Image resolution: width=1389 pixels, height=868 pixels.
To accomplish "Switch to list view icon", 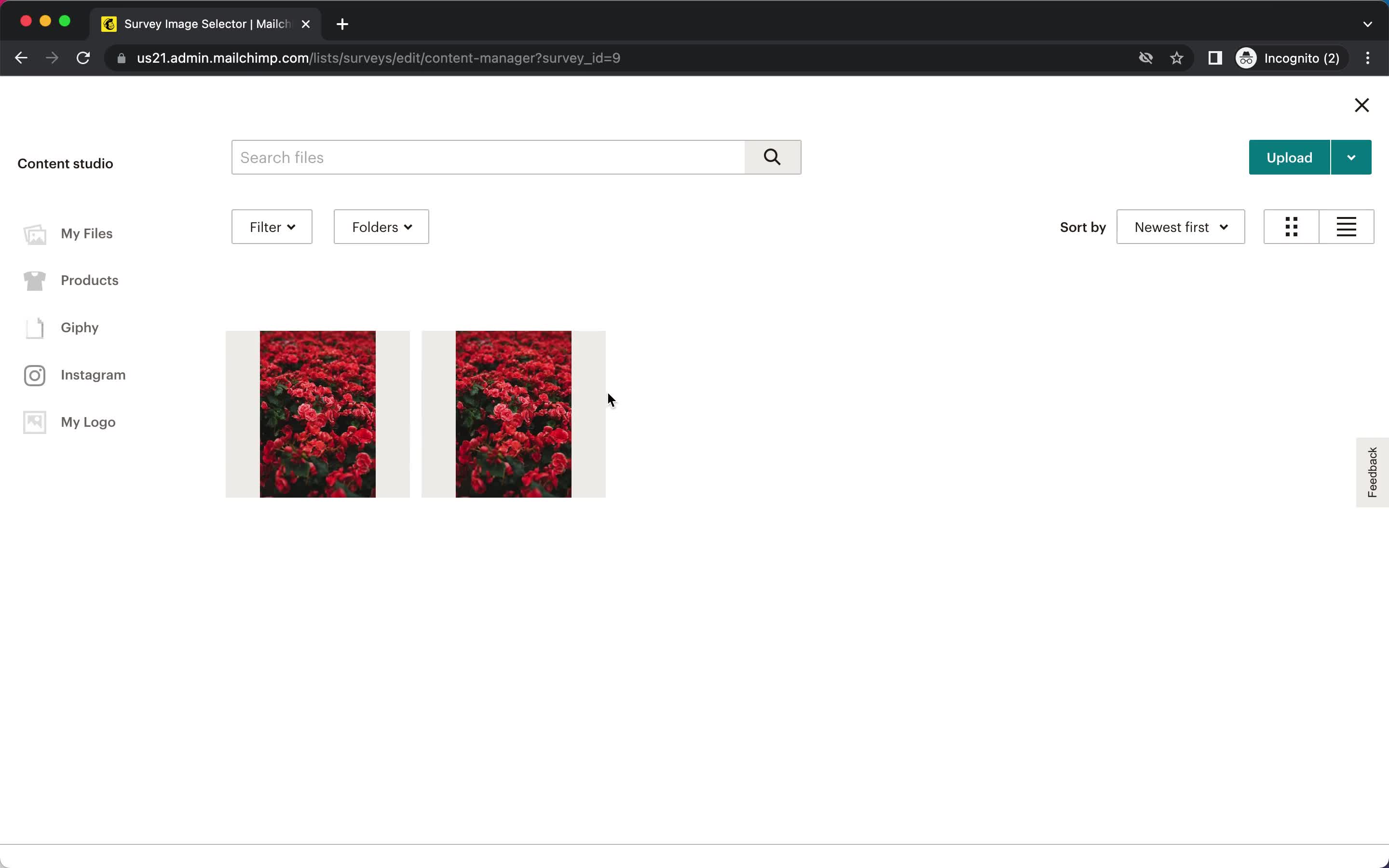I will [x=1346, y=227].
